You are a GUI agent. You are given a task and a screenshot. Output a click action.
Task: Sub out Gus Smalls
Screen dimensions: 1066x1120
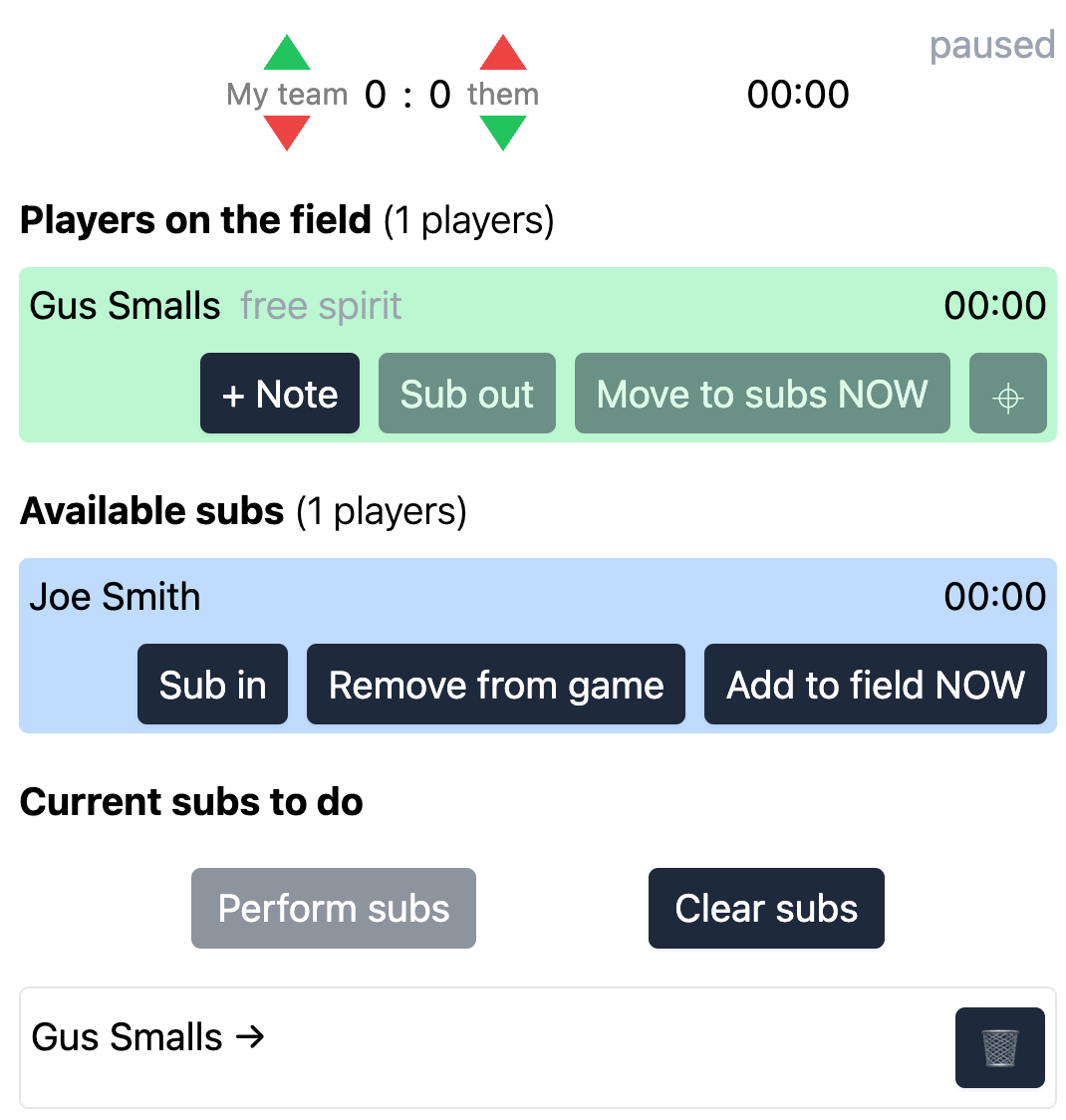coord(466,394)
